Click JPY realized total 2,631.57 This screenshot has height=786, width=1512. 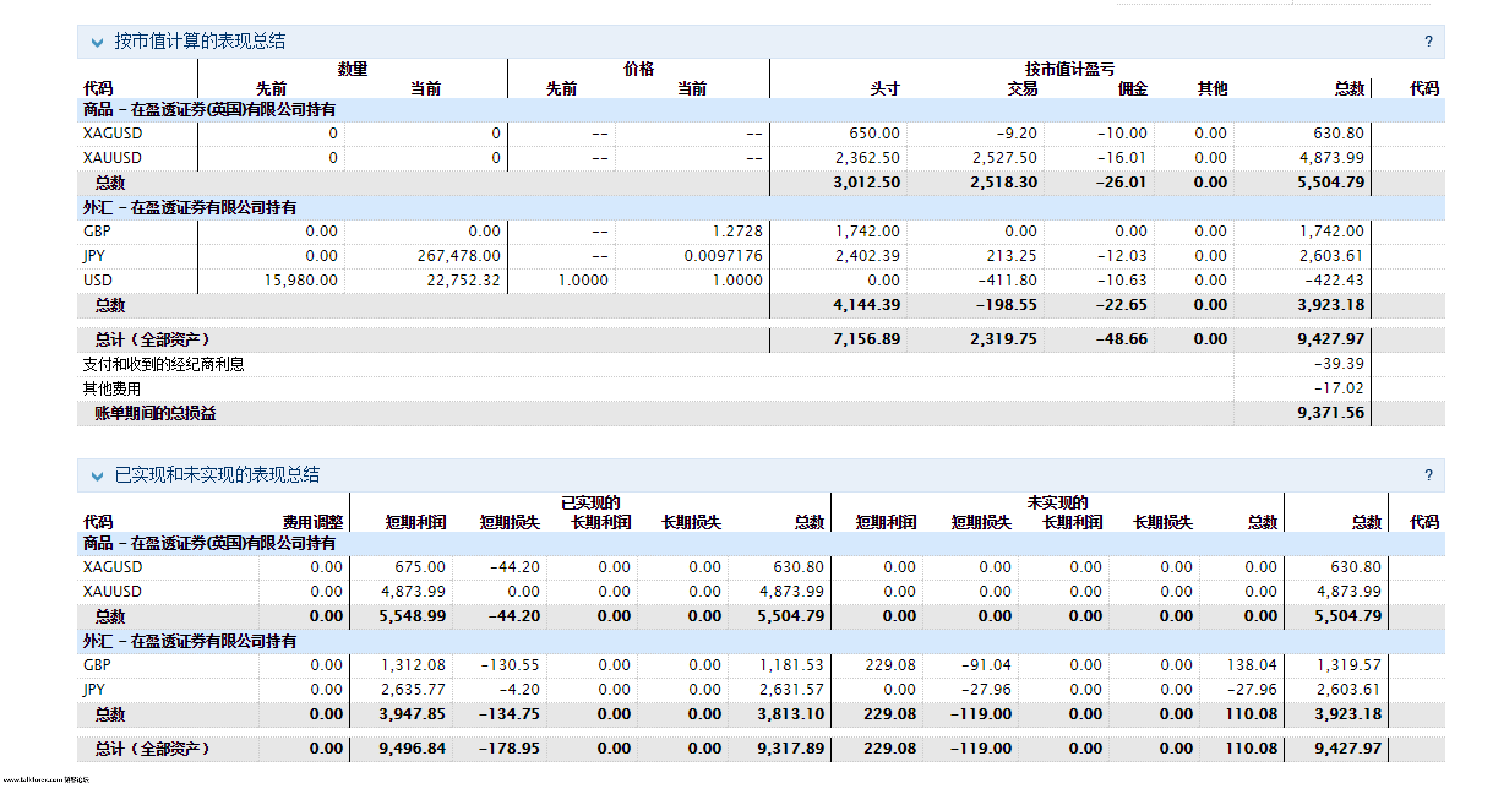click(x=792, y=690)
